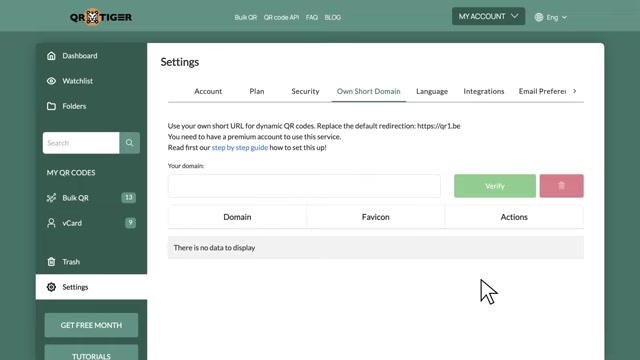Click the Bulk QR count badge 13
Viewport: 640px width, 360px height.
[x=129, y=198]
